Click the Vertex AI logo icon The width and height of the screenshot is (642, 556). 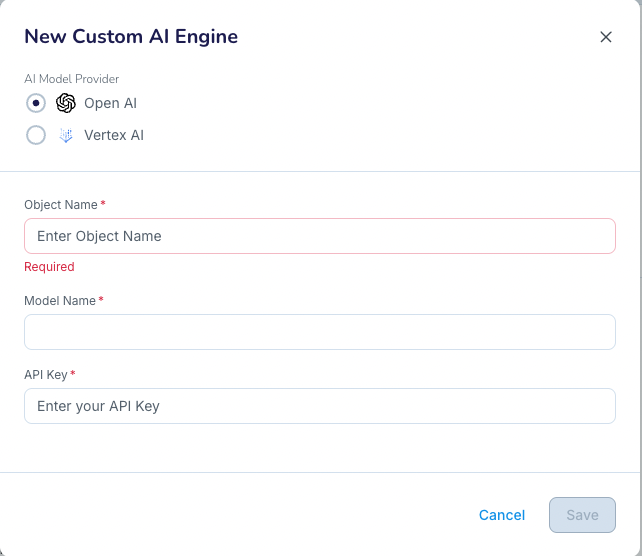click(66, 135)
